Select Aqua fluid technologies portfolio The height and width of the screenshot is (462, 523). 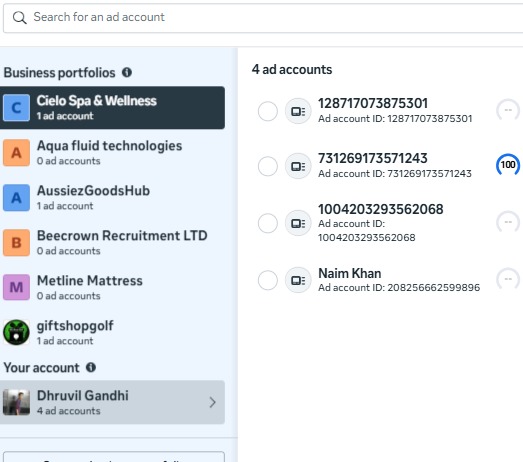pyautogui.click(x=112, y=152)
